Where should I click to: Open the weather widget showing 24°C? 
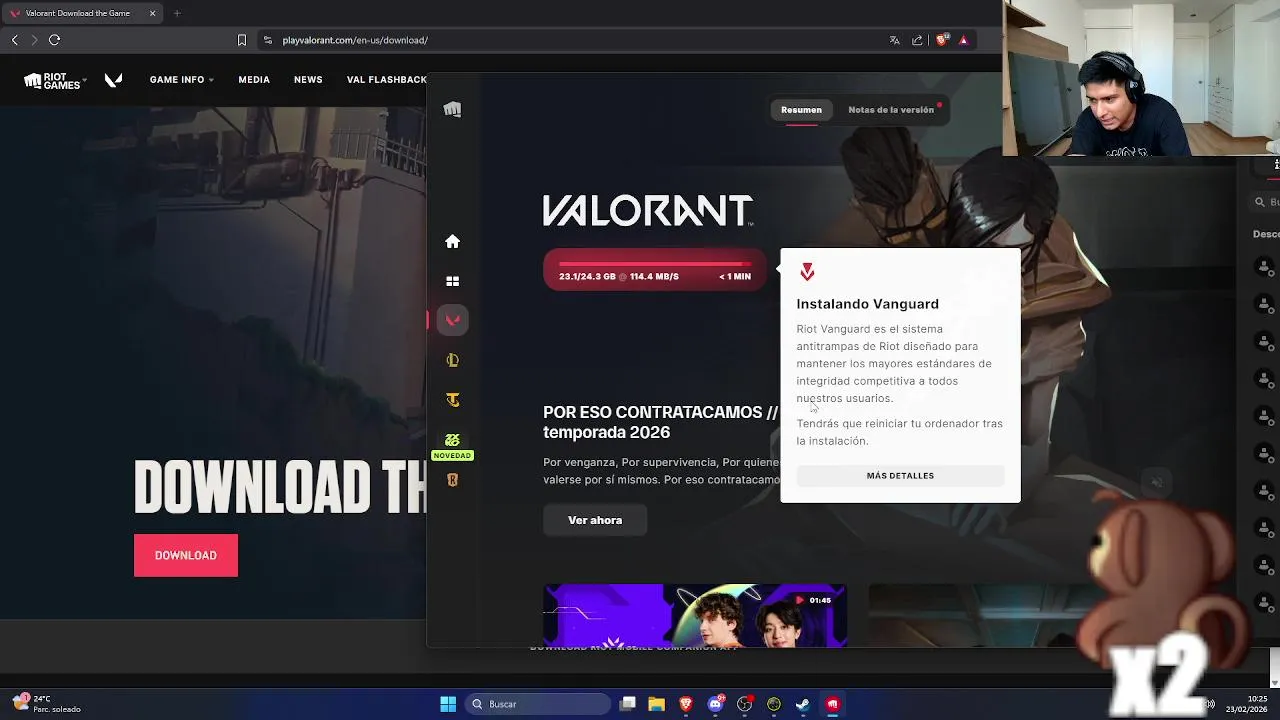click(47, 704)
